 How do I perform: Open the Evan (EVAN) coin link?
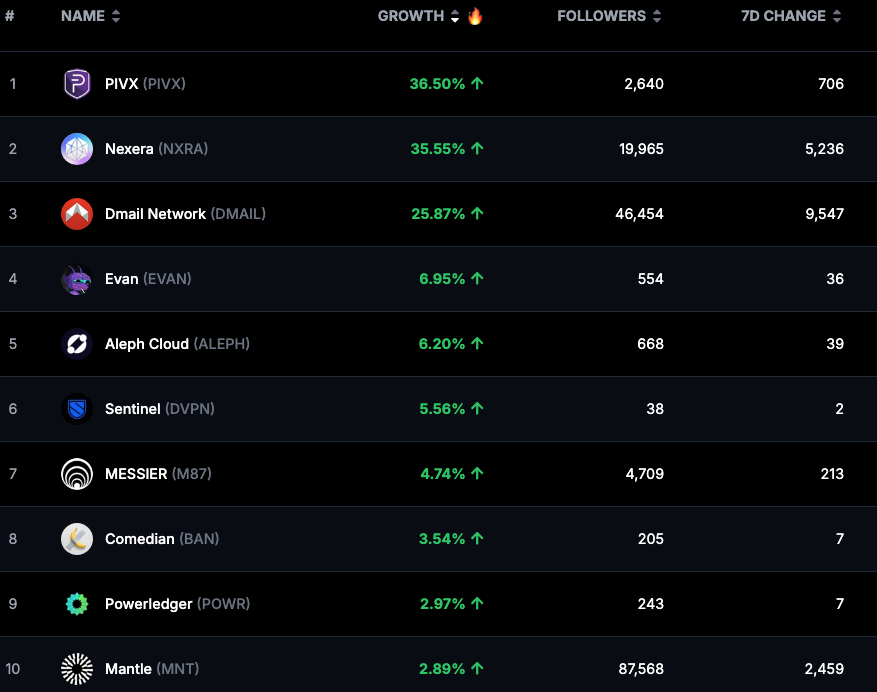pyautogui.click(x=148, y=279)
